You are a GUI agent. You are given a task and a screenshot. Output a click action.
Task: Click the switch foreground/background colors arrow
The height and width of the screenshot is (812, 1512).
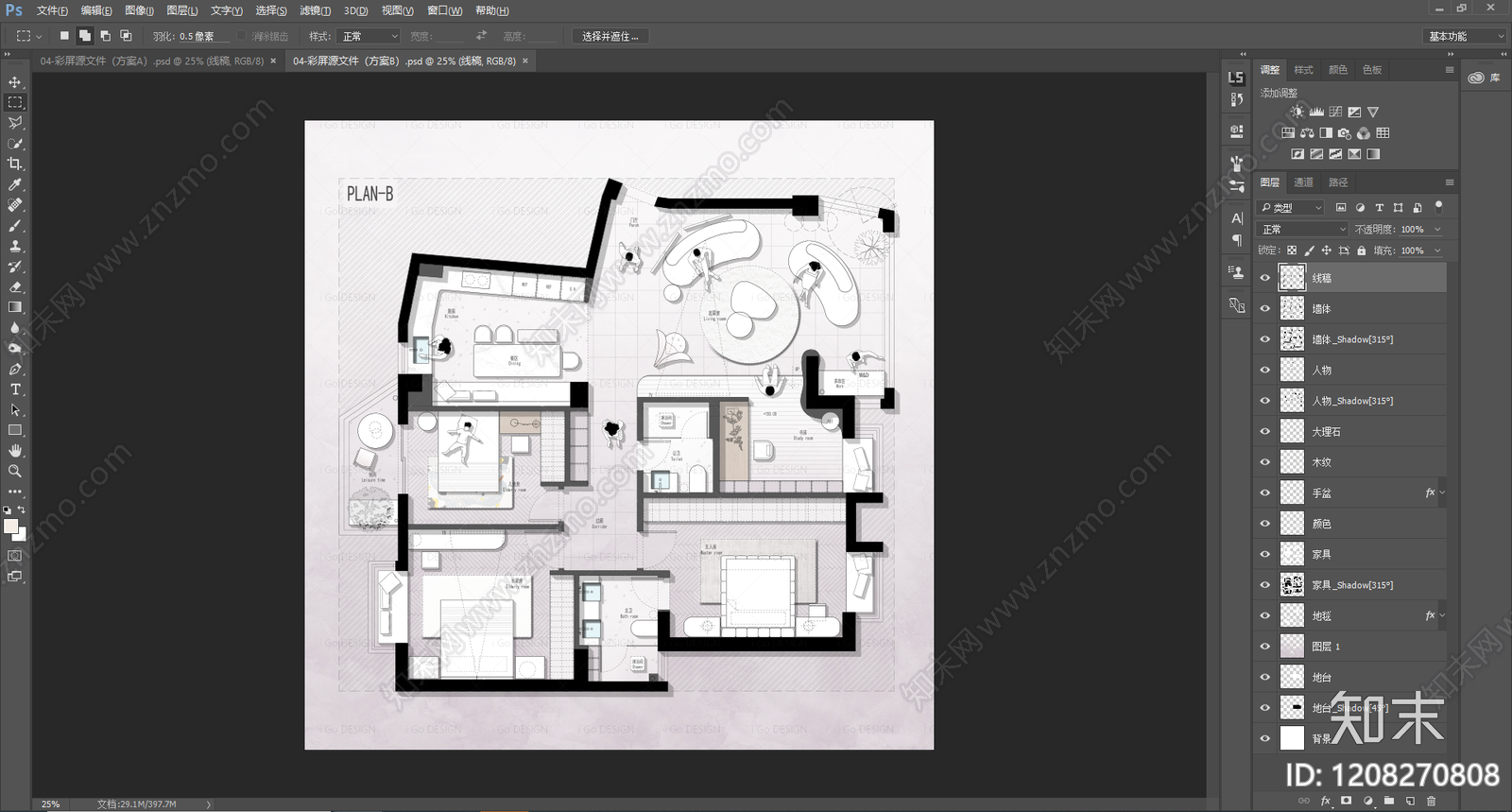coord(22,510)
